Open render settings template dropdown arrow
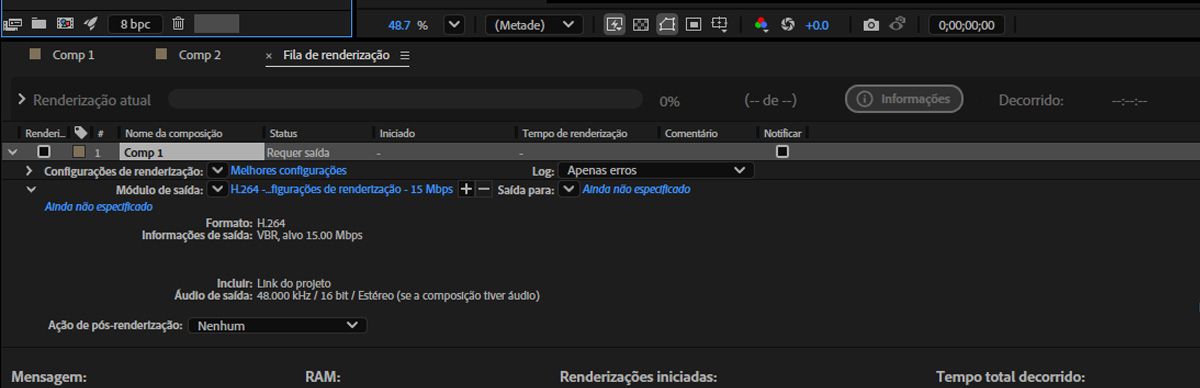Screen dimensions: 1200x388 (218, 171)
